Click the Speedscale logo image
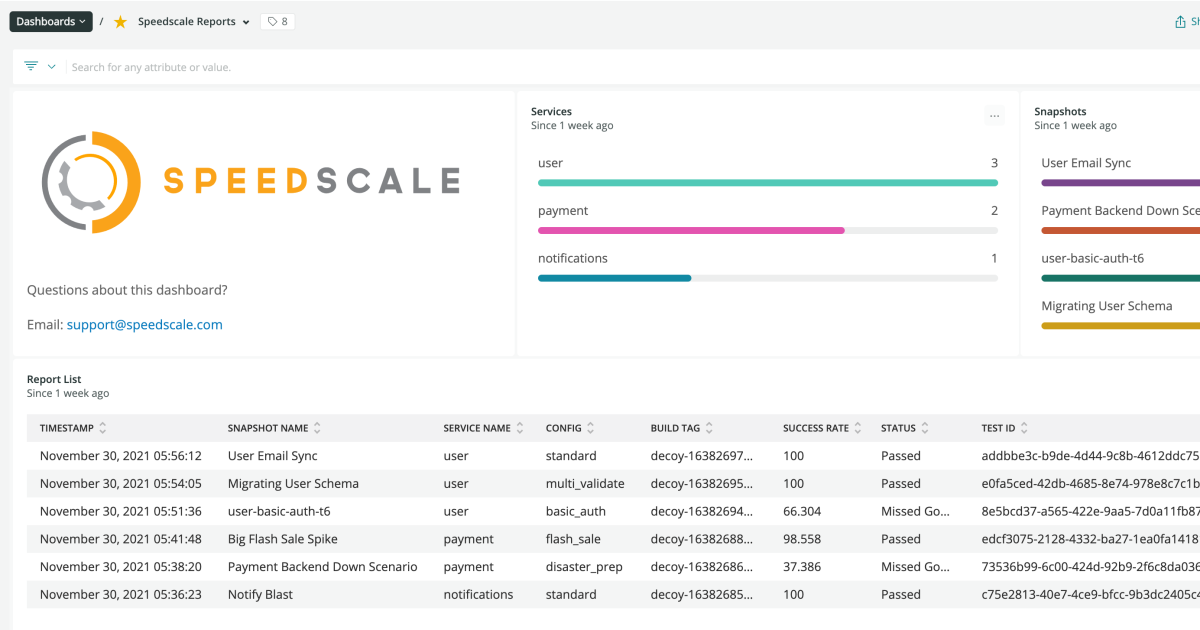This screenshot has height=630, width=1200. [251, 181]
